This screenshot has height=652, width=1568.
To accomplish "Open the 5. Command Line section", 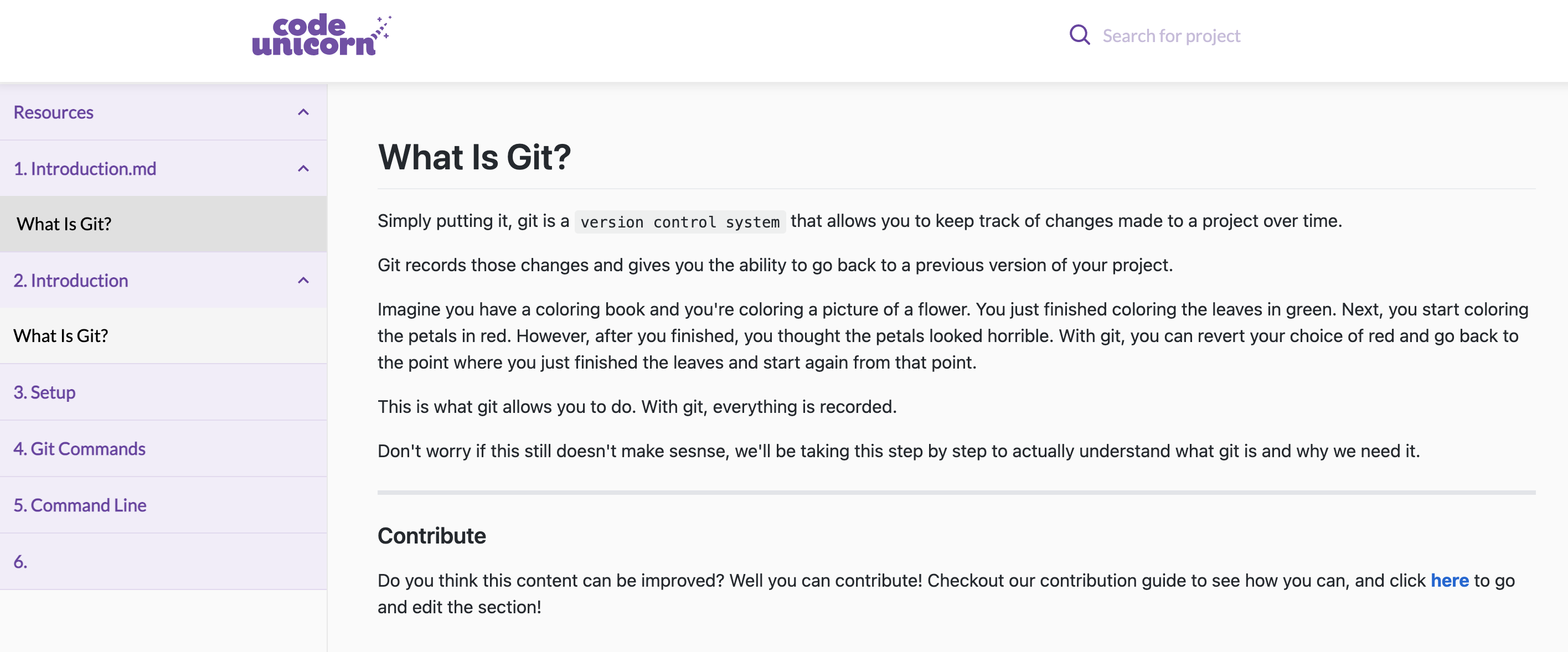I will point(80,505).
